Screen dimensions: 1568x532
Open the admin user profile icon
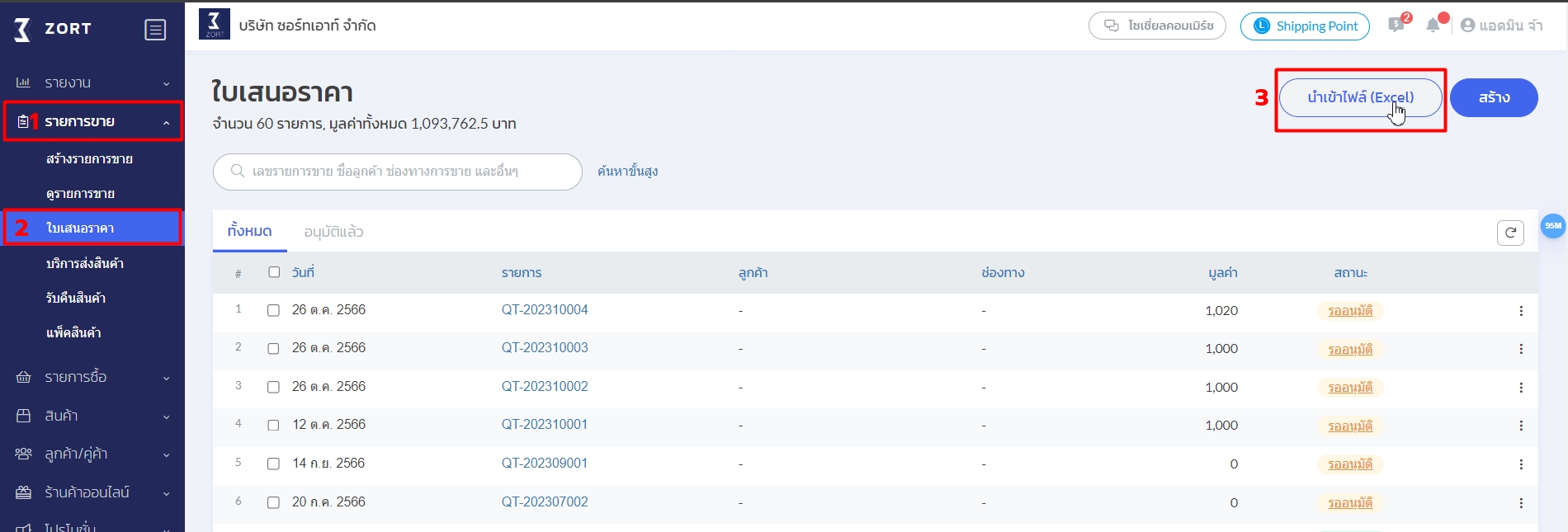[x=1467, y=26]
